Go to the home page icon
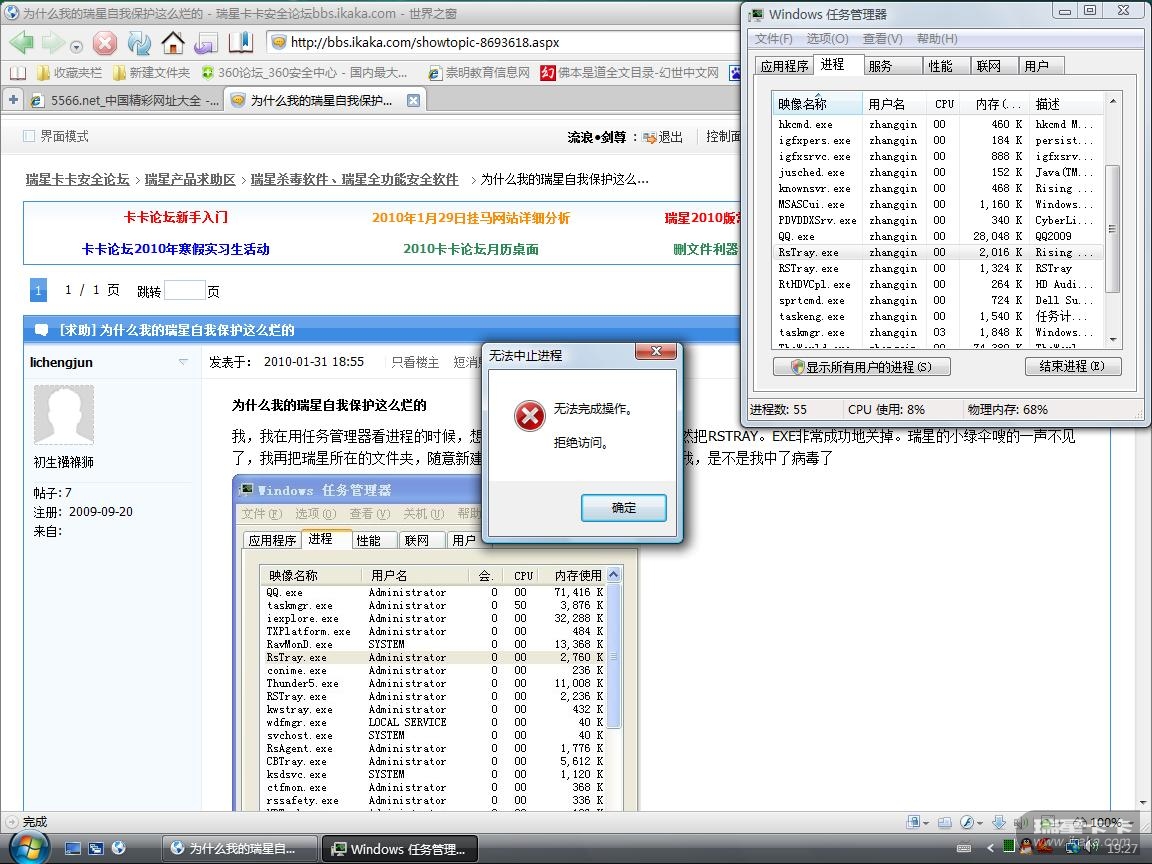Viewport: 1152px width, 864px height. pos(173,43)
